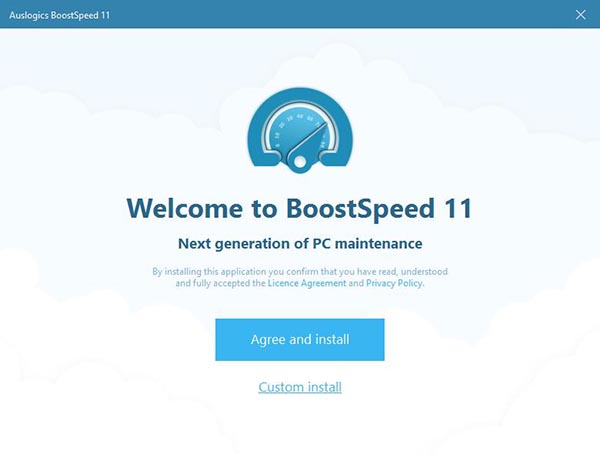Viewport: 600px width, 454px height.
Task: Click the 'Welcome to BoostSpeed 11' heading
Action: (x=300, y=209)
